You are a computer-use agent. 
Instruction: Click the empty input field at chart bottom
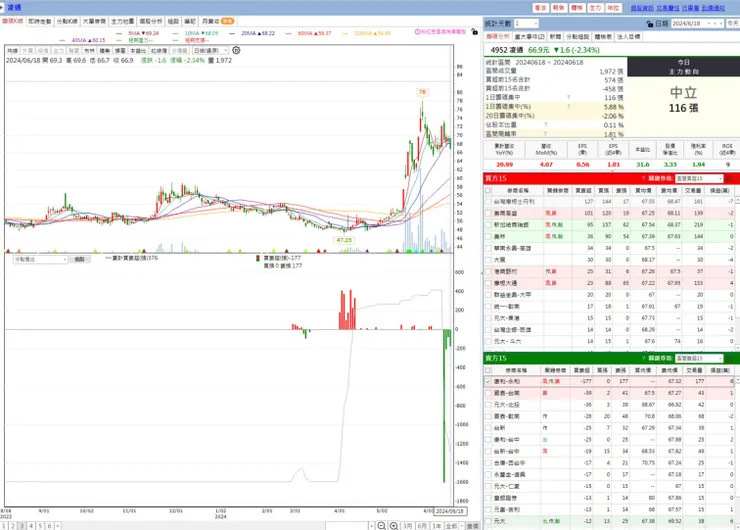coord(346,526)
